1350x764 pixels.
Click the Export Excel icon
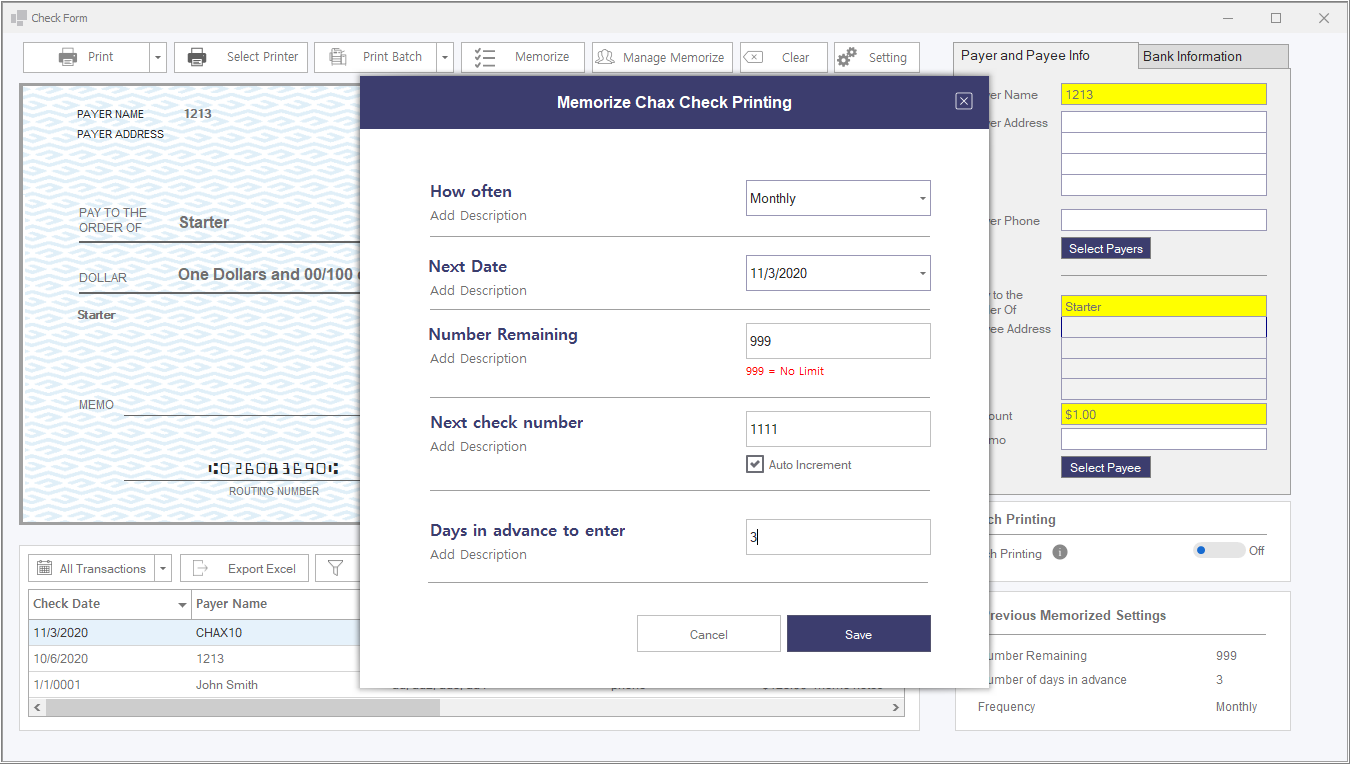[x=201, y=568]
